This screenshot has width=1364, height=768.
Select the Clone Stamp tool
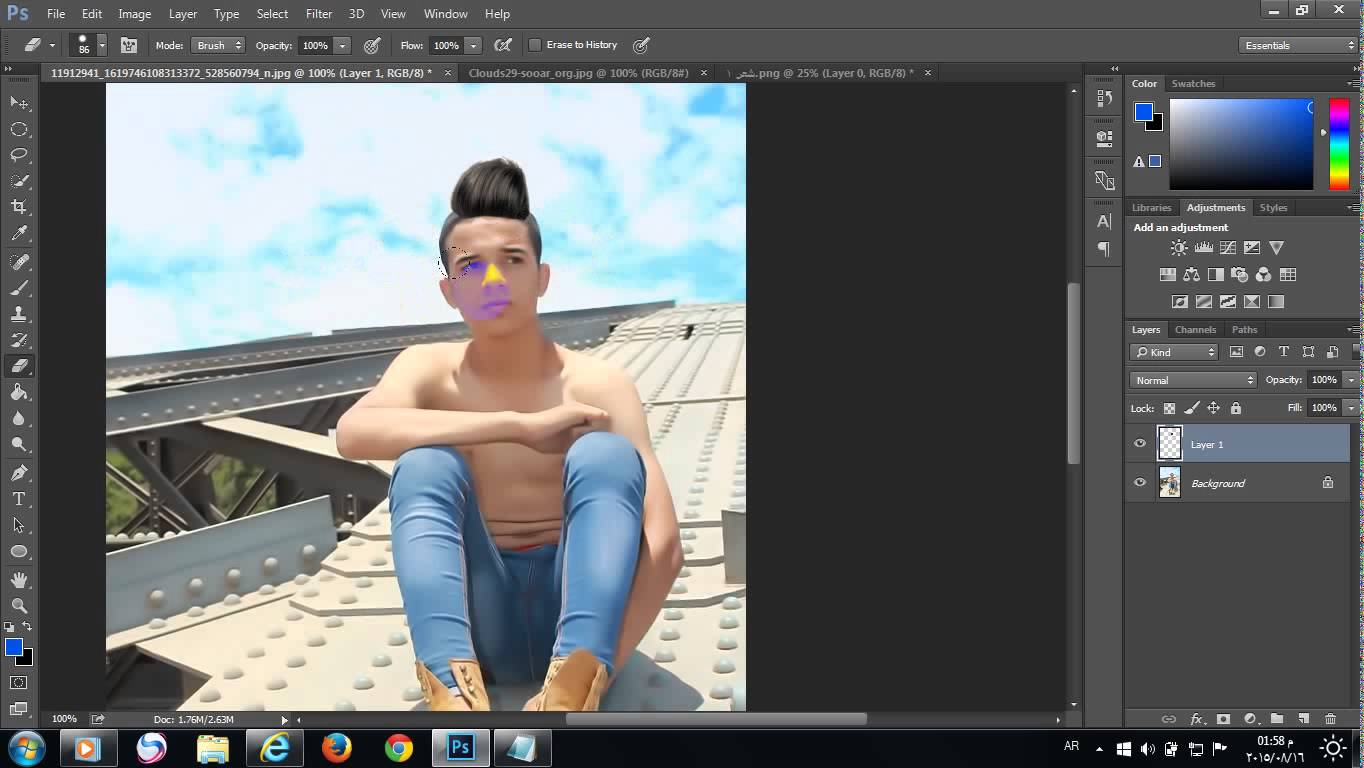(x=19, y=314)
